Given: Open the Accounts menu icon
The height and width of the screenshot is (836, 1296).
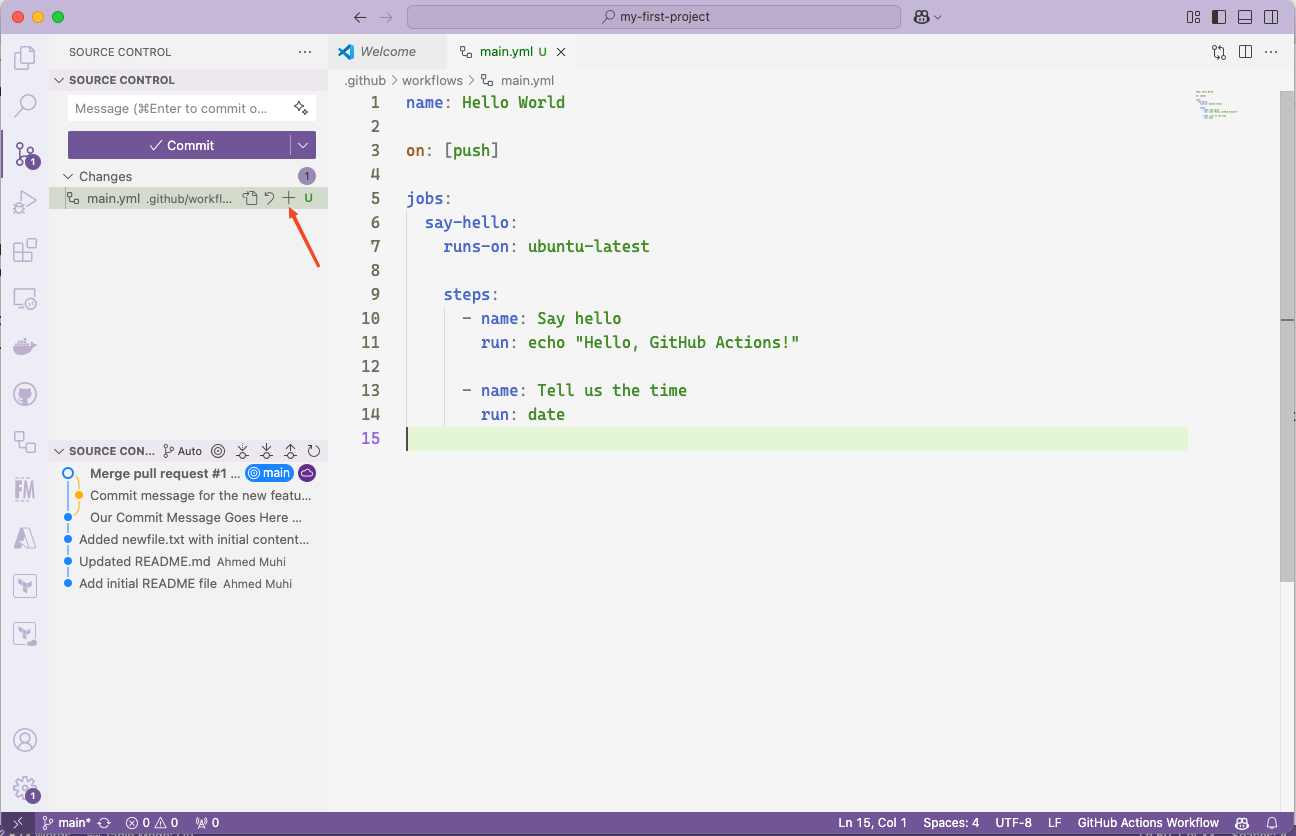Looking at the screenshot, I should (x=25, y=740).
